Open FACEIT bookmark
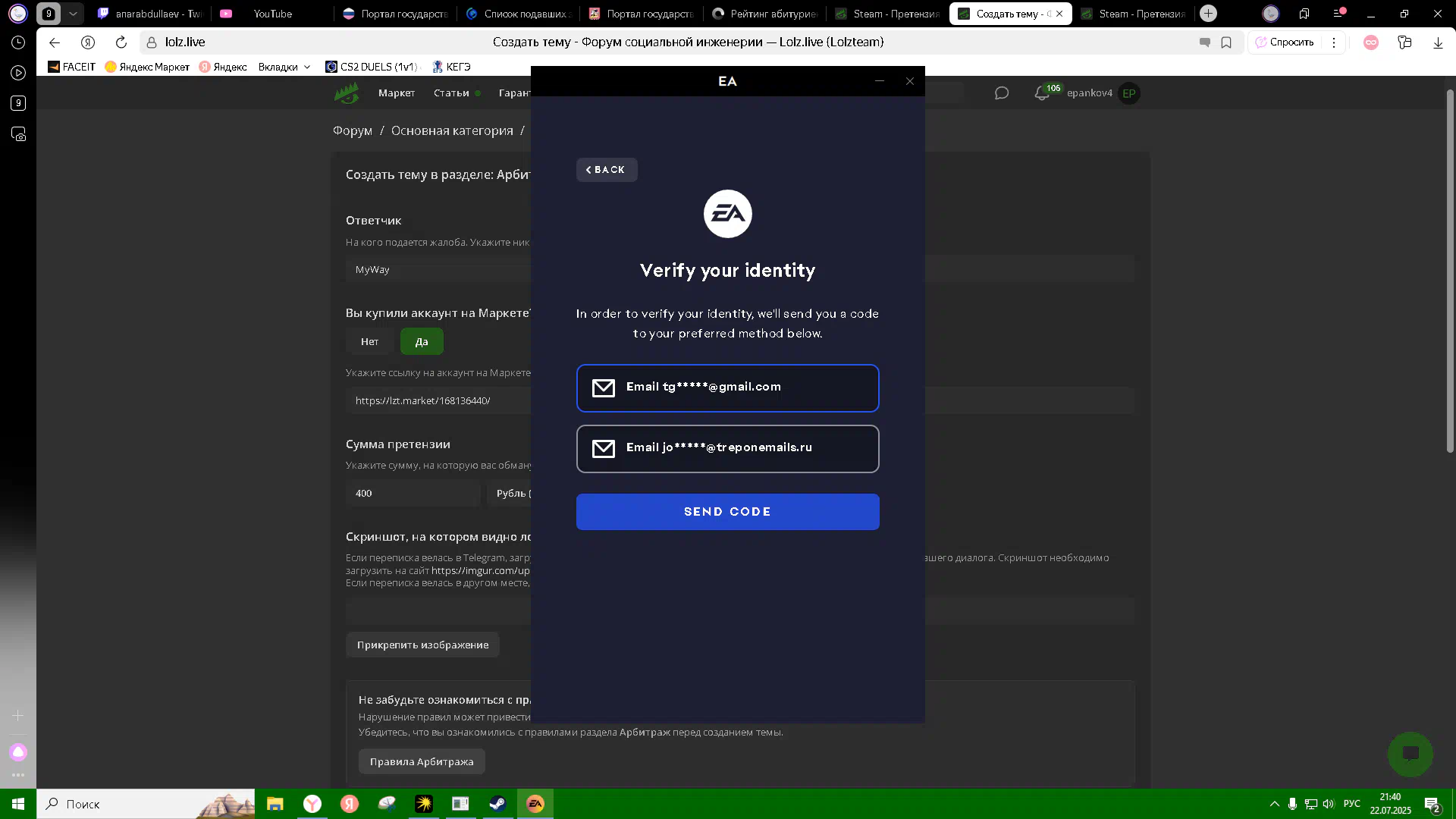Viewport: 1456px width, 819px height. [x=72, y=67]
